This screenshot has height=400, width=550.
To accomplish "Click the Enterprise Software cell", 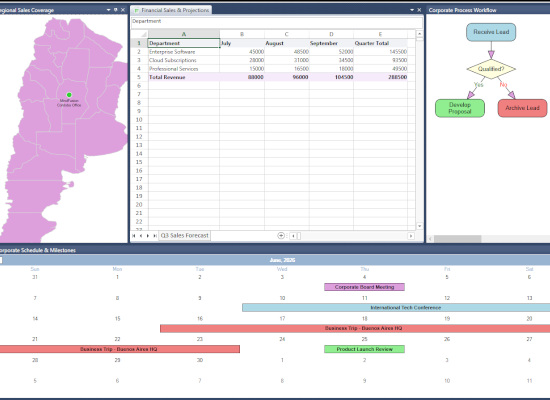I will (184, 52).
